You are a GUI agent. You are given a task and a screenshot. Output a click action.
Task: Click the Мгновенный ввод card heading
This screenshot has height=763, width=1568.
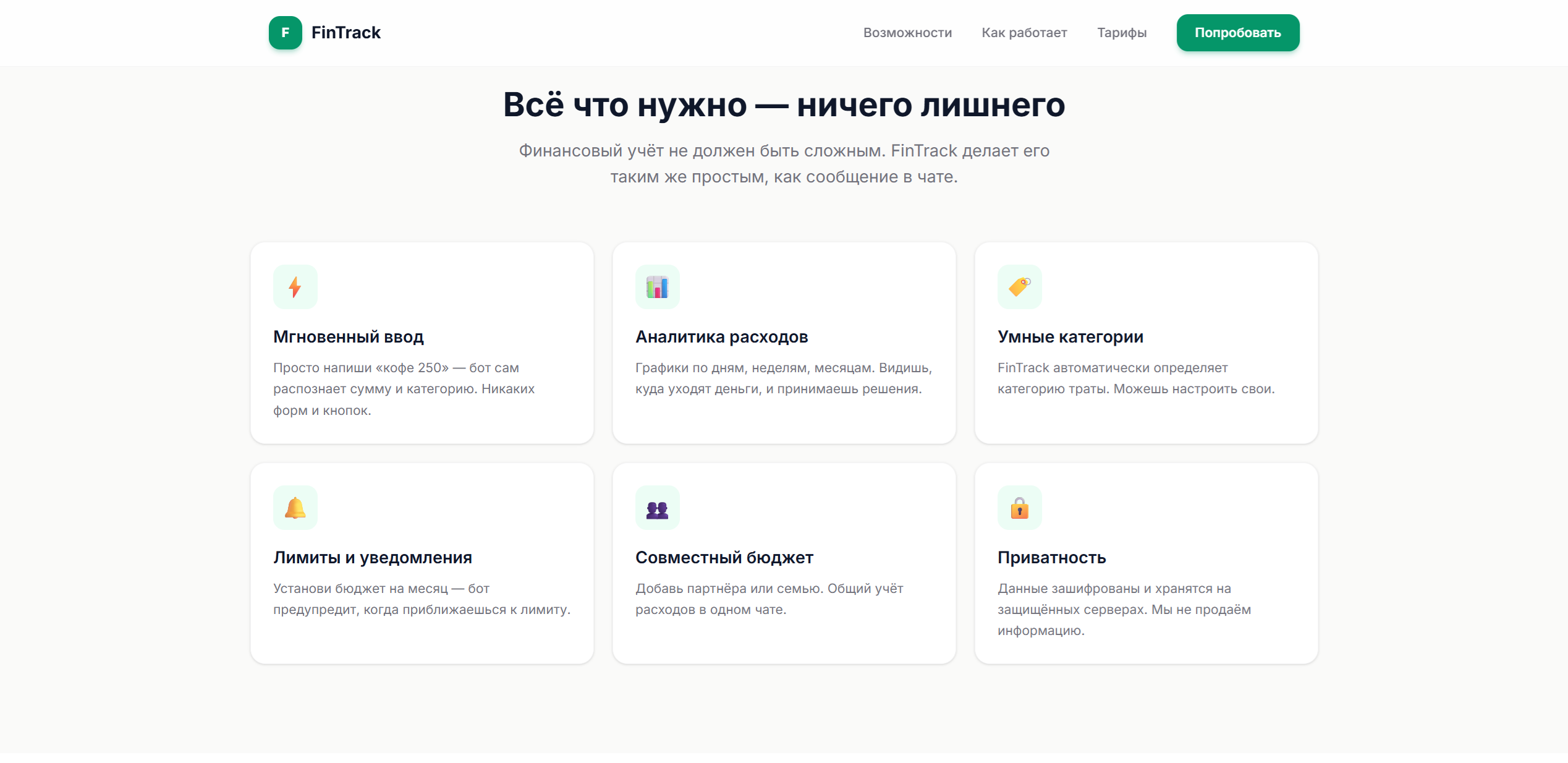pos(348,337)
